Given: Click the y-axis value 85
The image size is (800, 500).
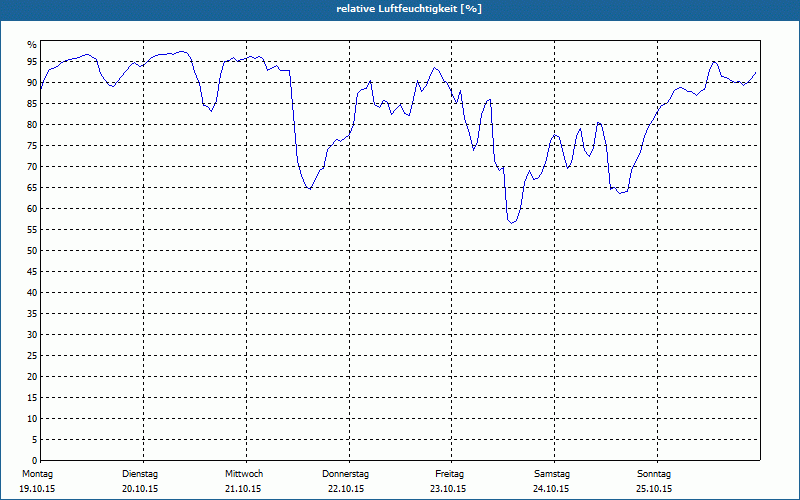Looking at the screenshot, I should point(32,104).
